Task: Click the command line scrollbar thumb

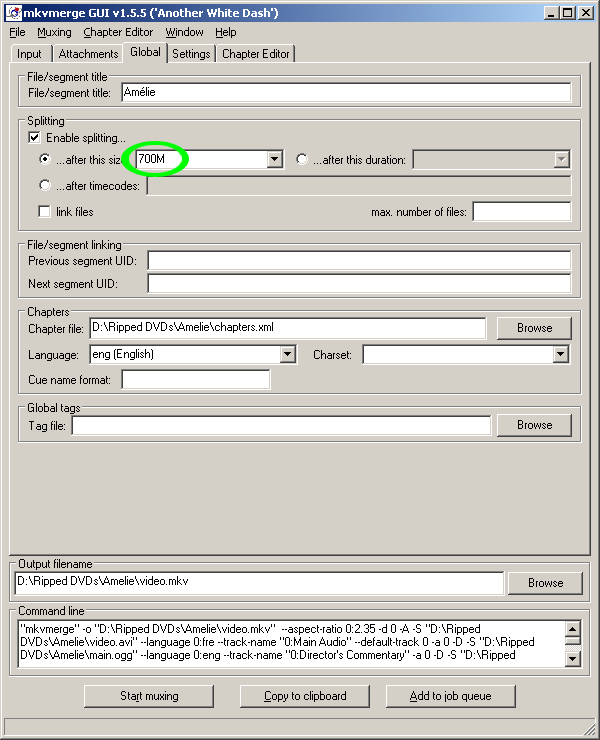Action: point(573,641)
